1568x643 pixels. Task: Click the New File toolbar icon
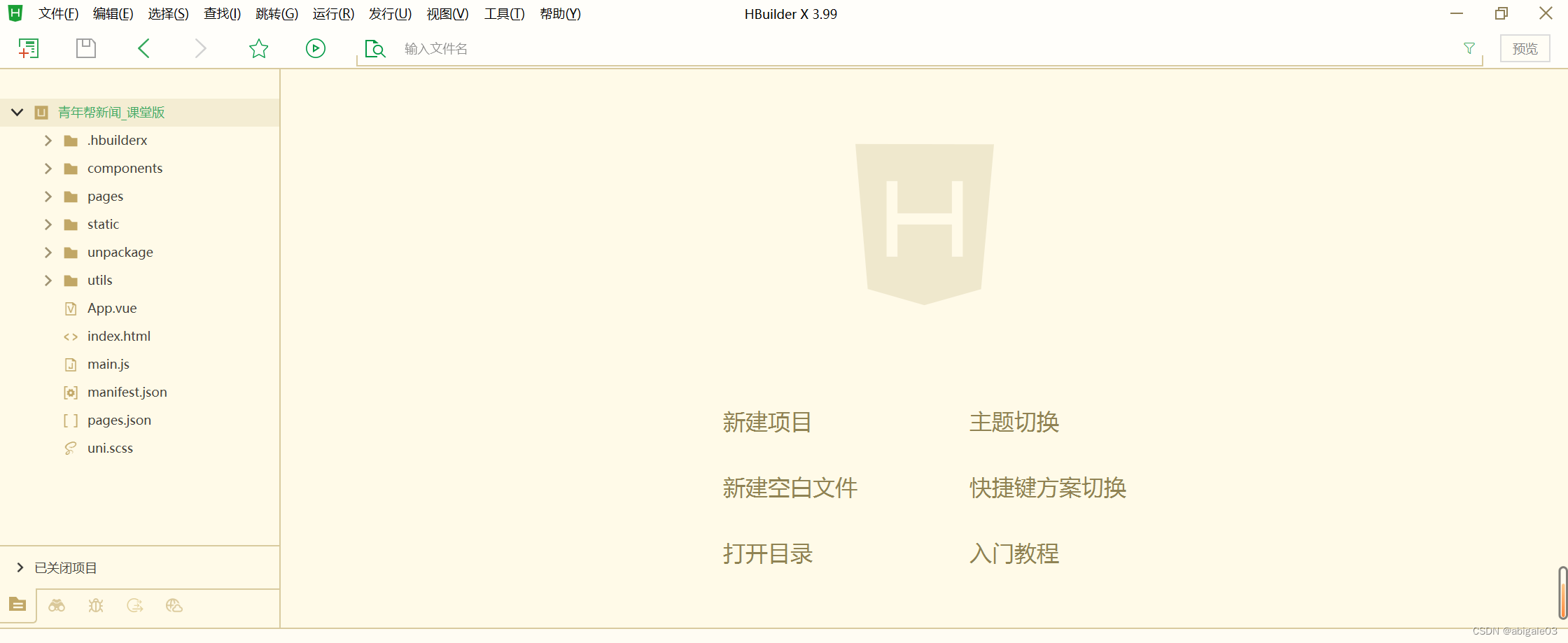pyautogui.click(x=29, y=48)
